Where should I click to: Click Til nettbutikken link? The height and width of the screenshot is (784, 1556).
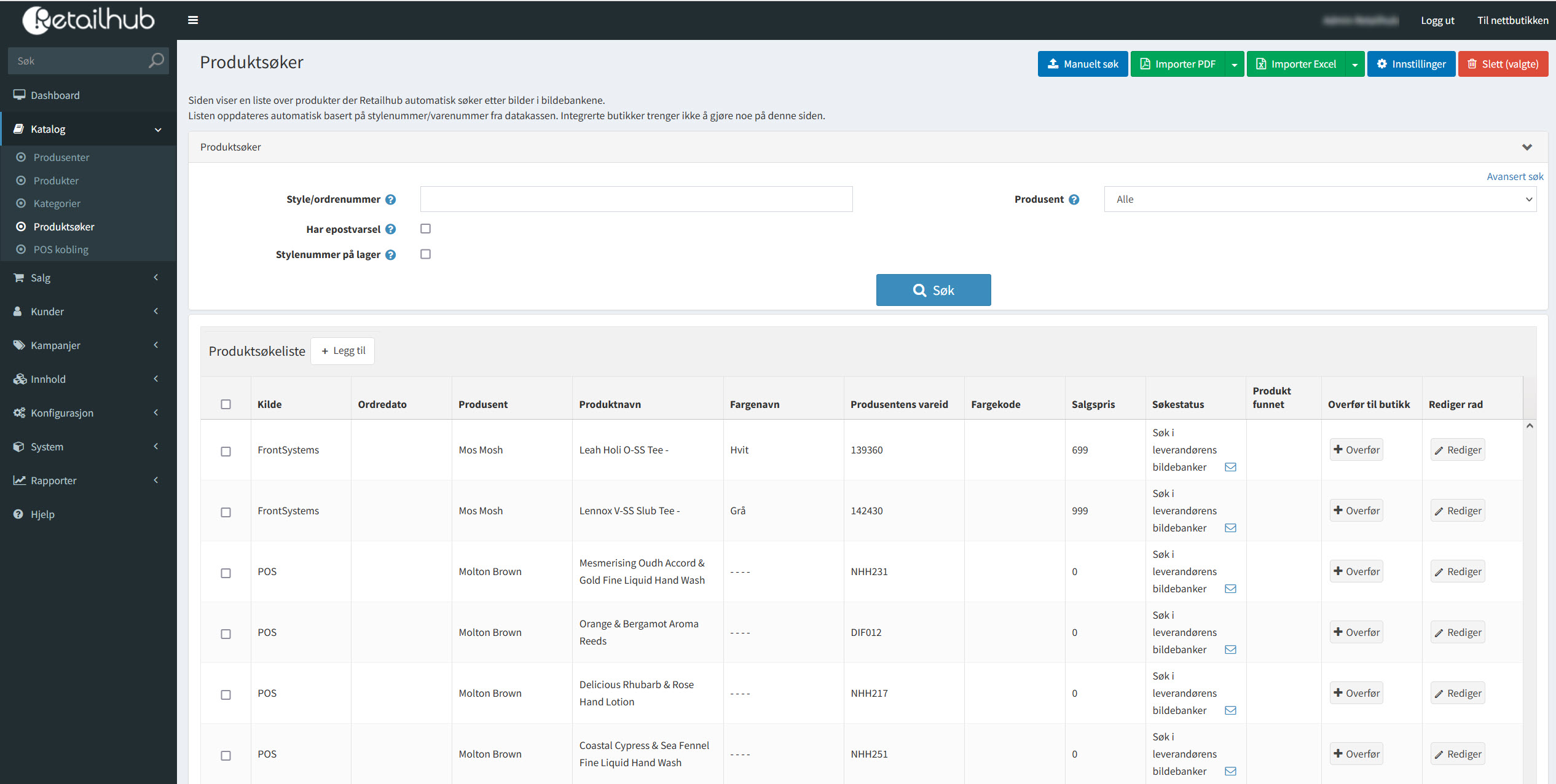(1513, 20)
